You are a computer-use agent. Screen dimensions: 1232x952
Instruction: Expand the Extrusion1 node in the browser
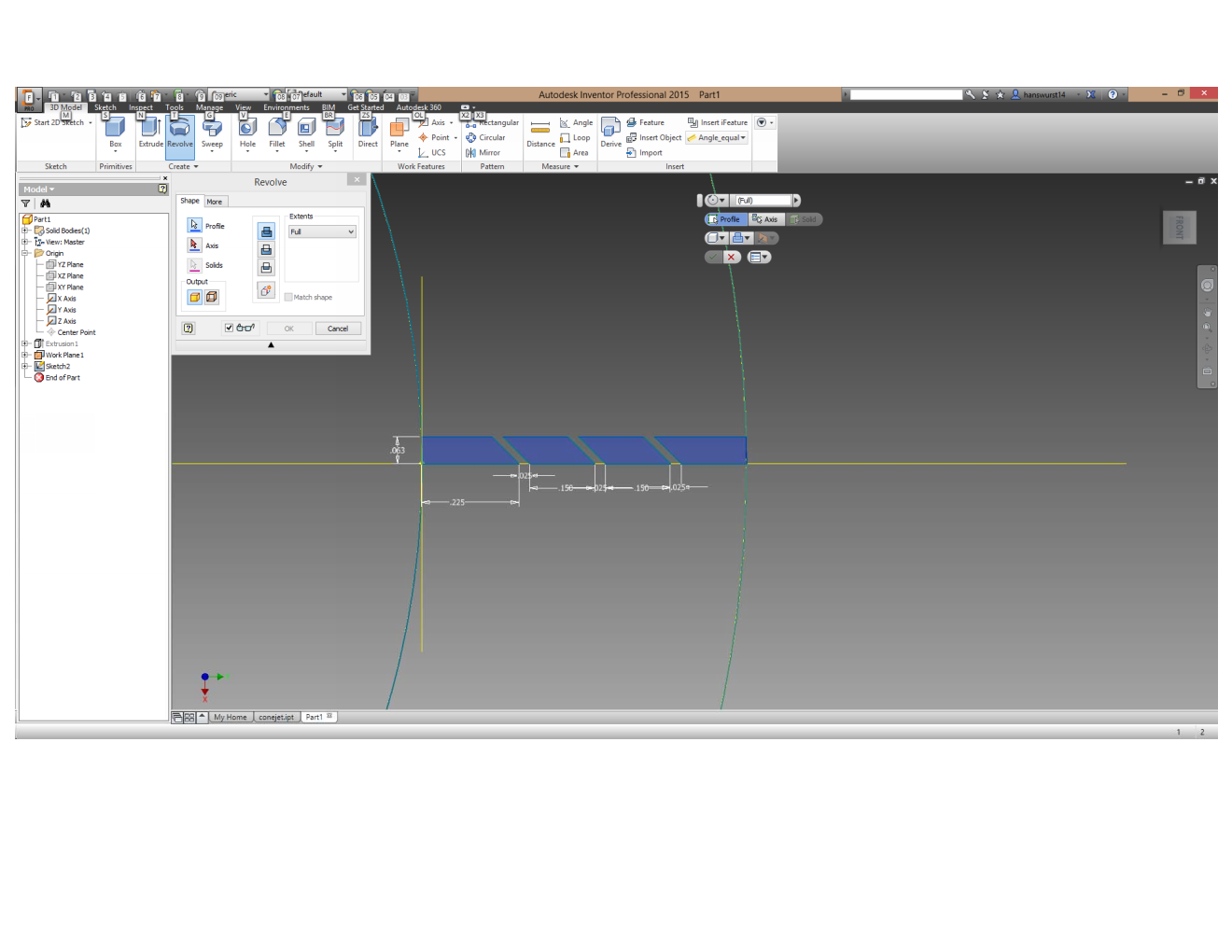(24, 343)
